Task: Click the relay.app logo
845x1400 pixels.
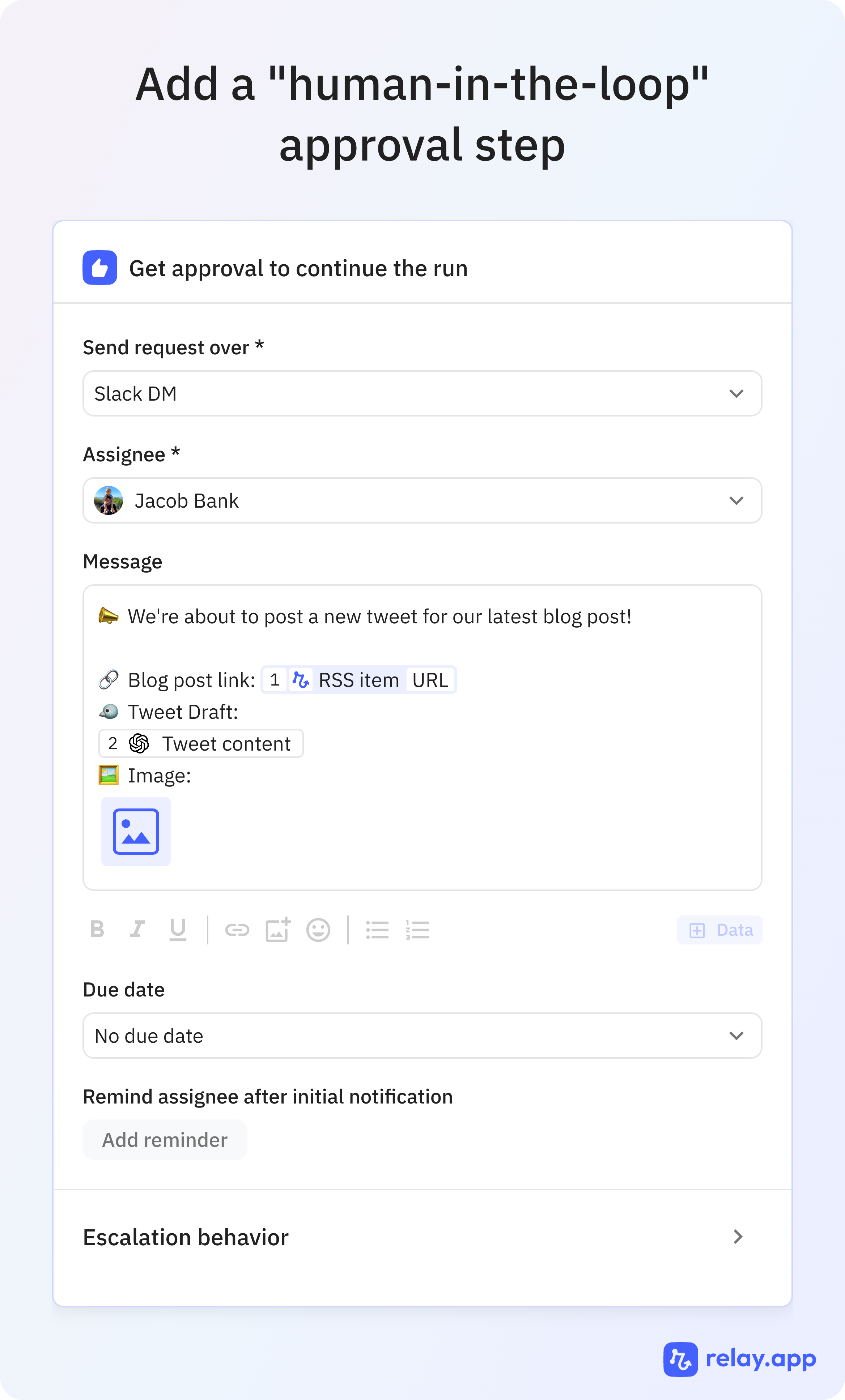Action: click(x=739, y=1359)
